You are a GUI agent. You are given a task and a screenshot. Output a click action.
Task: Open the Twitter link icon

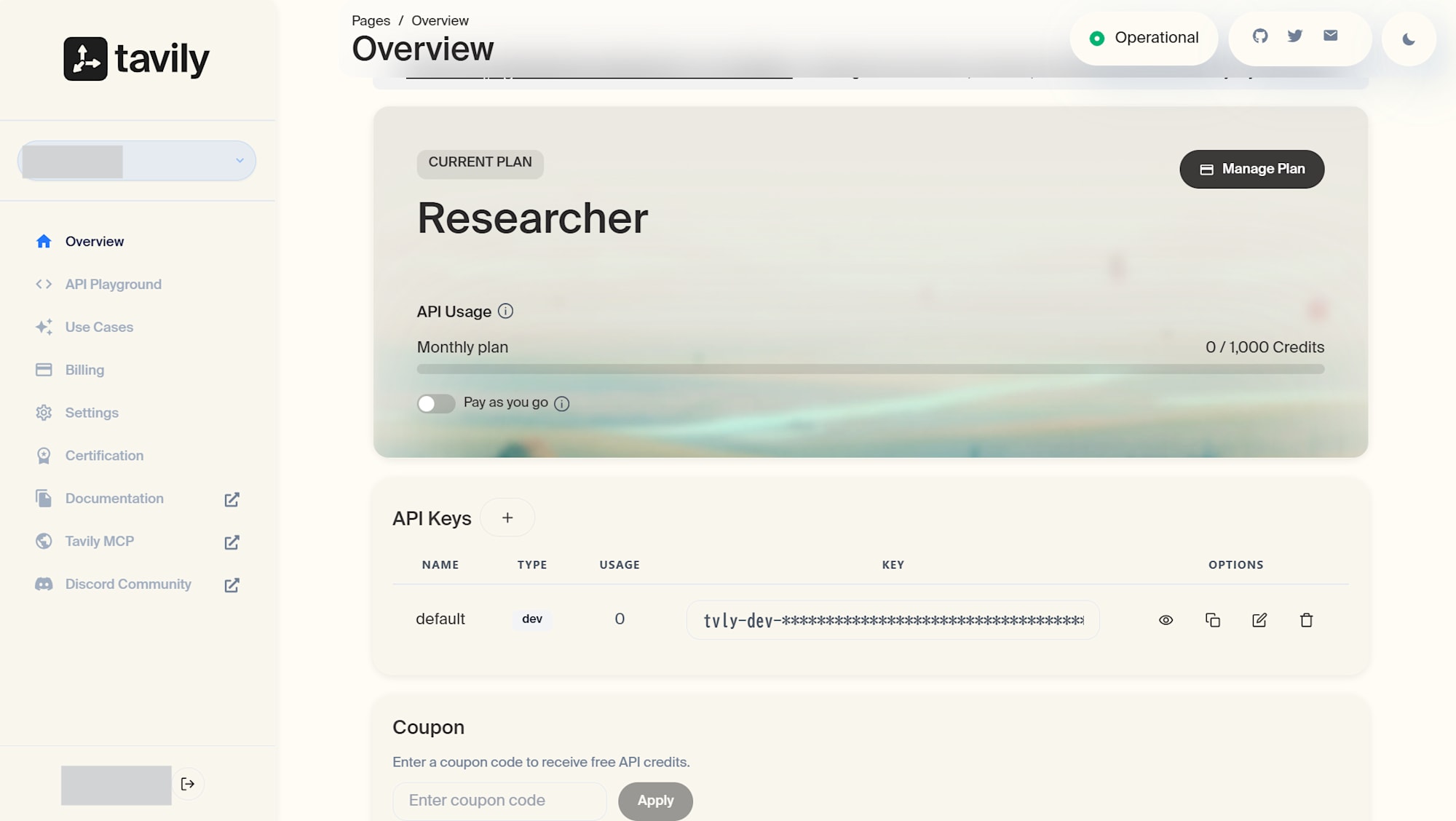(1295, 36)
